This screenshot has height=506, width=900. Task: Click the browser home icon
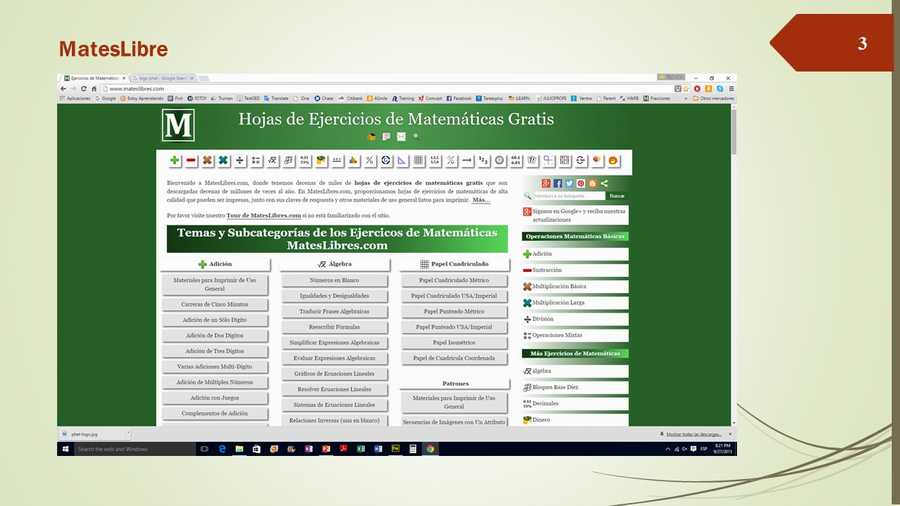tap(94, 89)
